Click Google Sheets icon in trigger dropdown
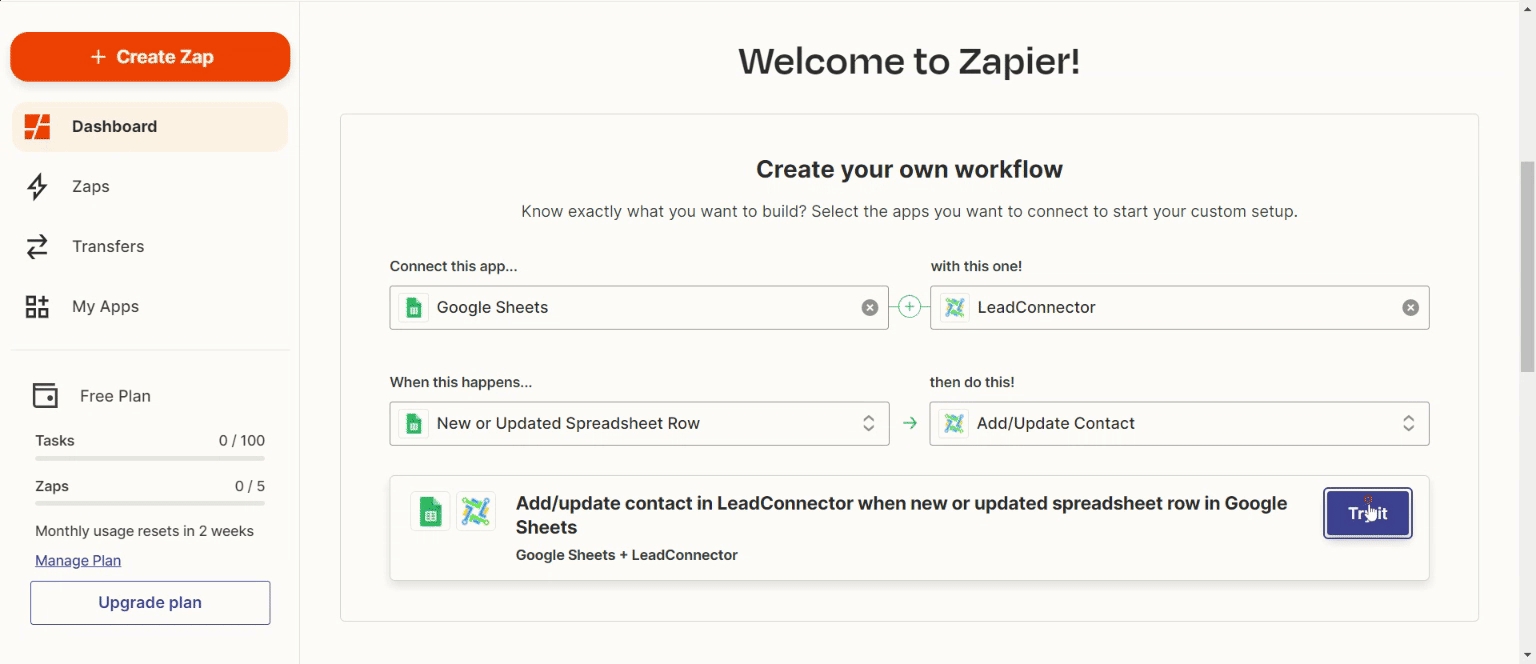 click(x=413, y=424)
